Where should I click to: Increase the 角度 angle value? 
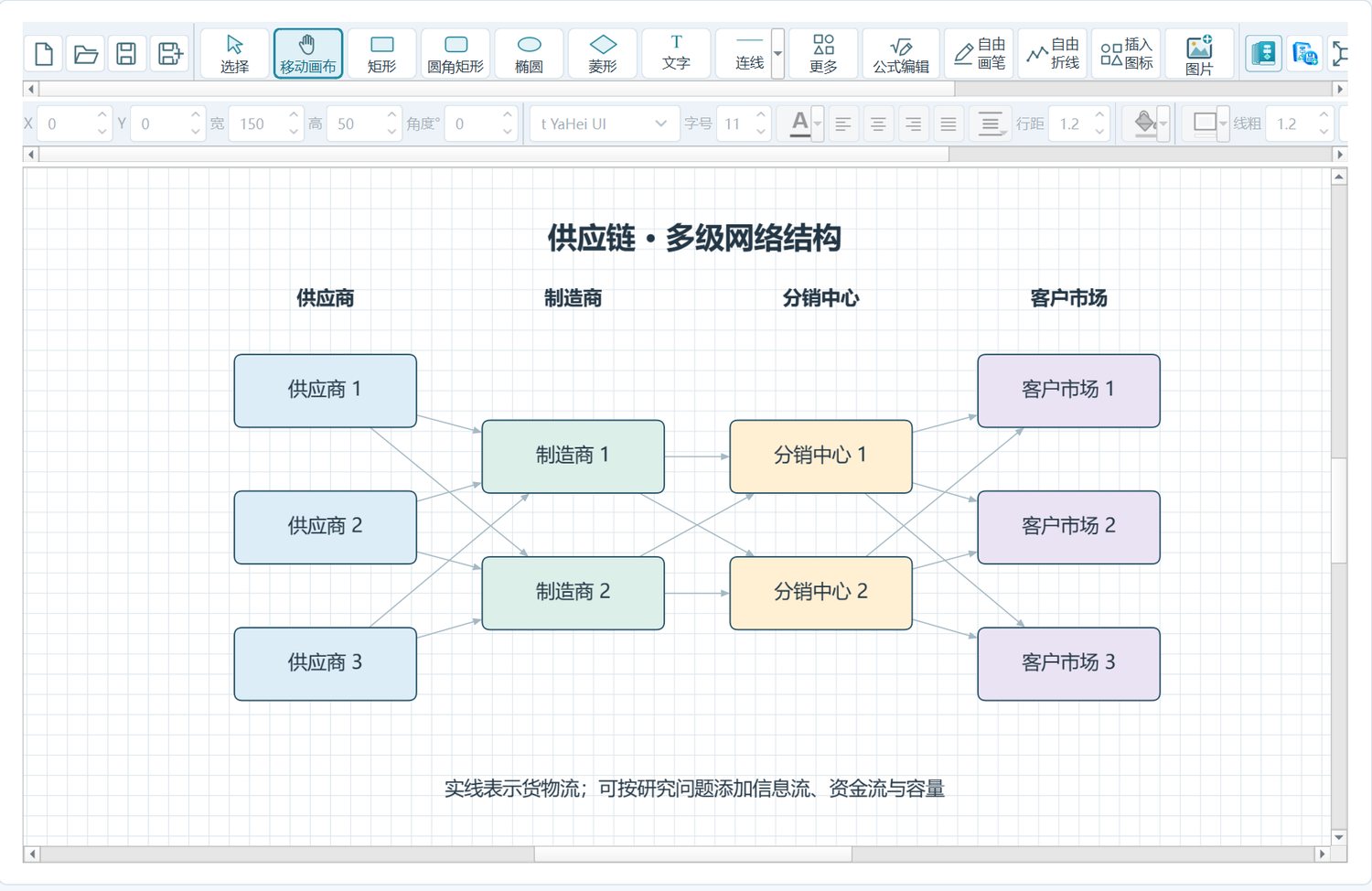coord(508,115)
